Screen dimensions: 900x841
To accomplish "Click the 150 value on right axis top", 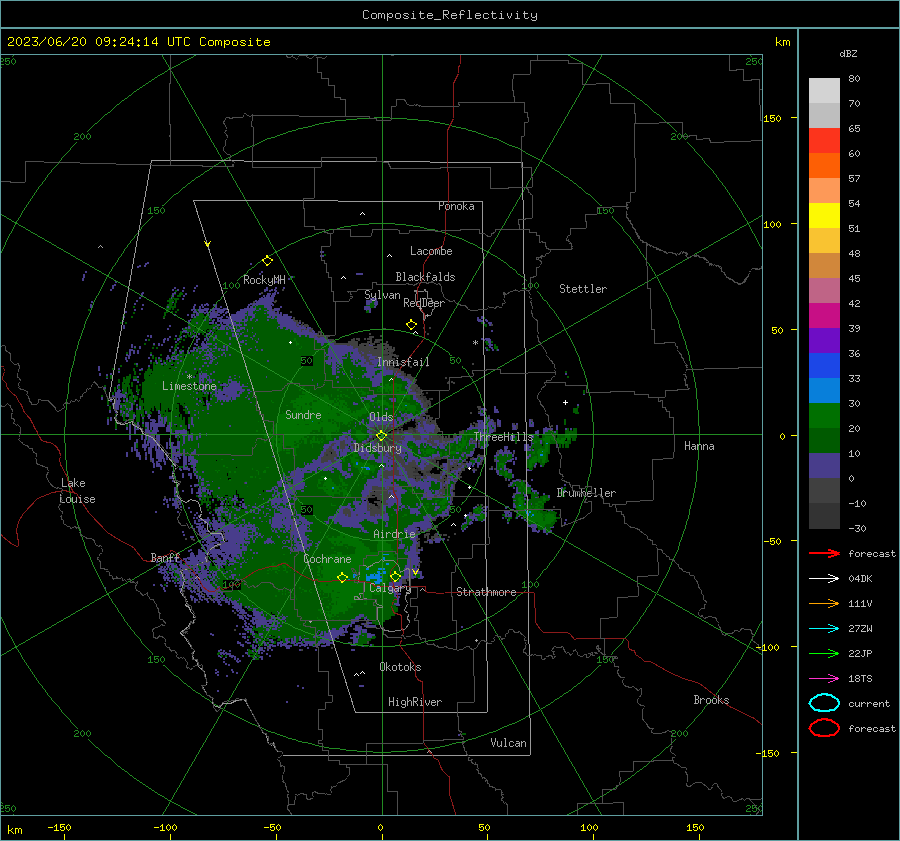I will [x=773, y=118].
